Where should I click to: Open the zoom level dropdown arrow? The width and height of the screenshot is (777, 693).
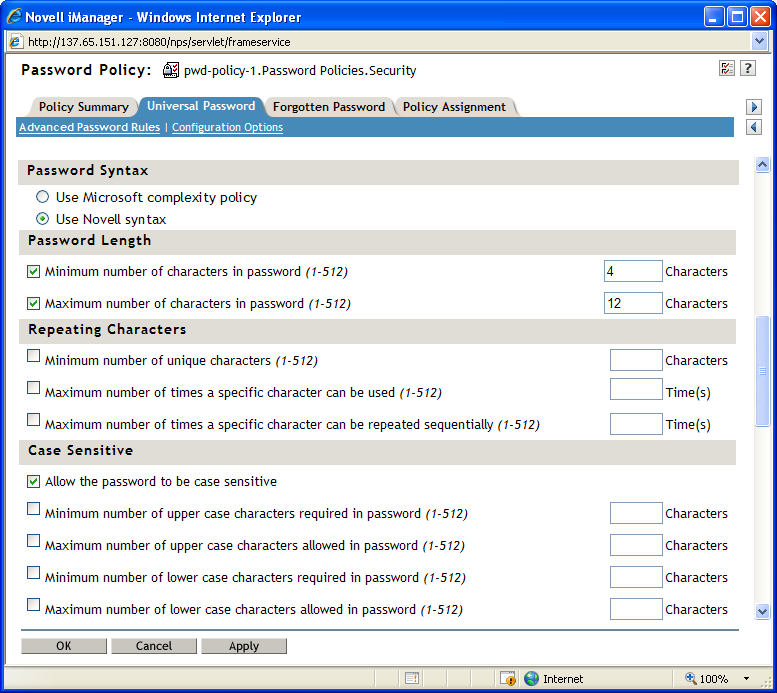coord(746,678)
